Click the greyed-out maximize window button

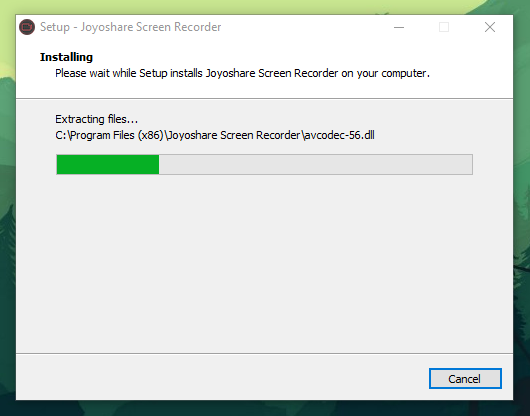coord(444,27)
